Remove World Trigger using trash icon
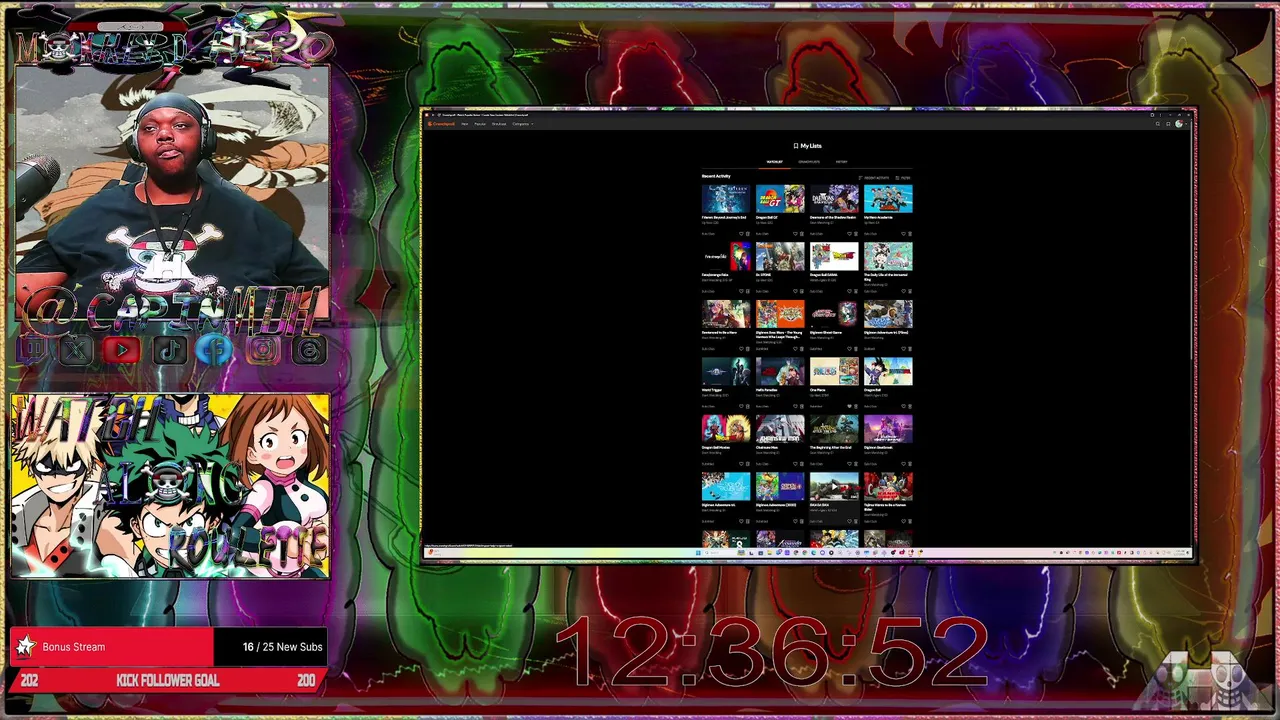1280x720 pixels. (x=748, y=406)
